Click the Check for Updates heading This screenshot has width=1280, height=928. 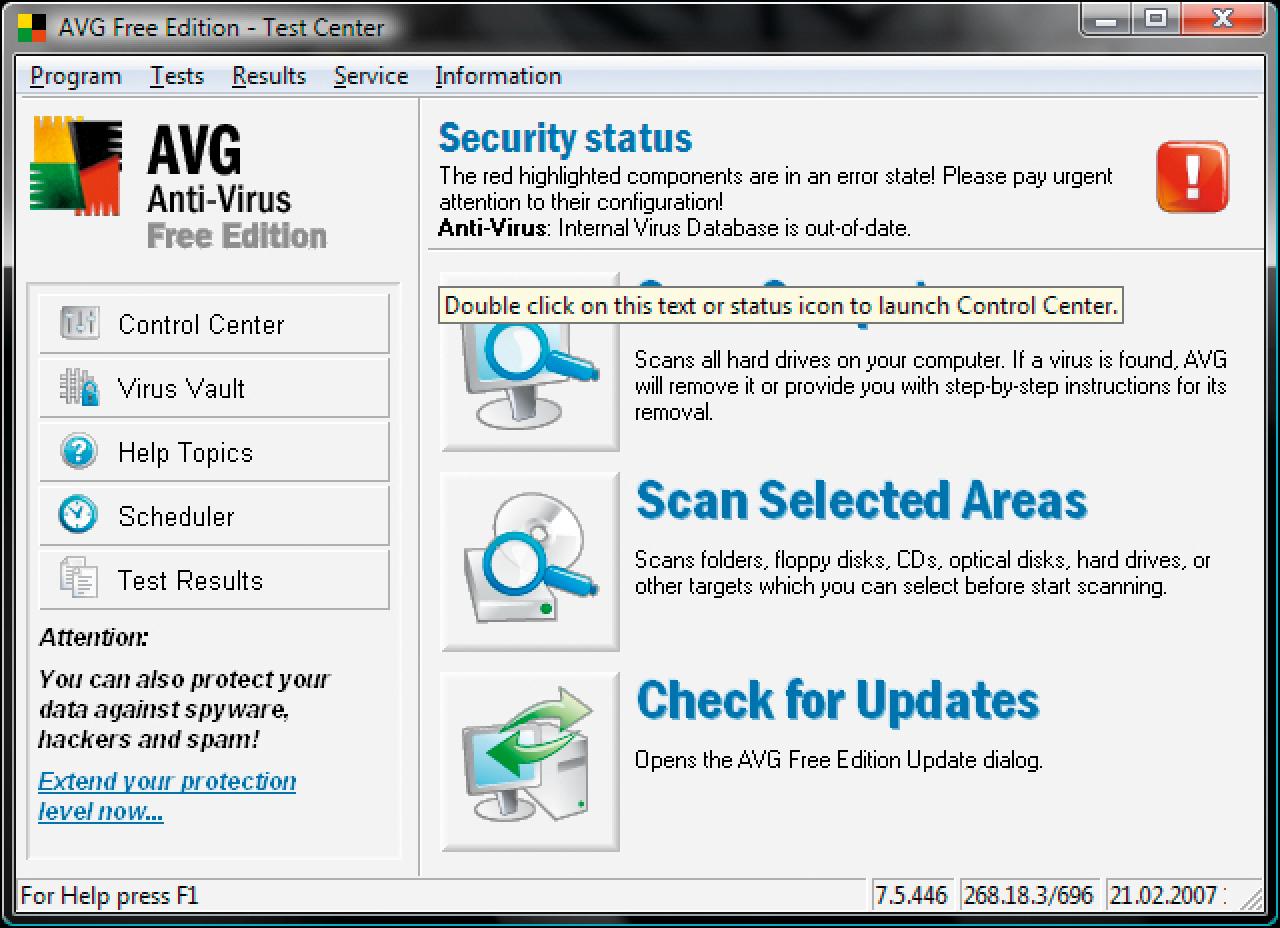(837, 700)
